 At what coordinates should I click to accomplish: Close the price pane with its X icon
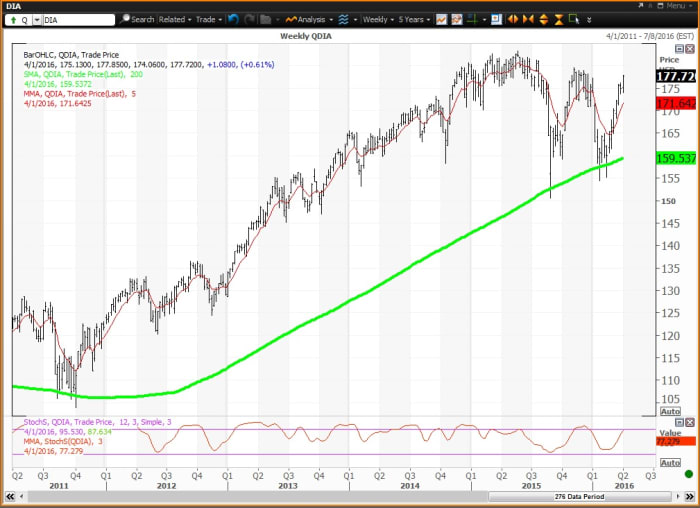690,49
